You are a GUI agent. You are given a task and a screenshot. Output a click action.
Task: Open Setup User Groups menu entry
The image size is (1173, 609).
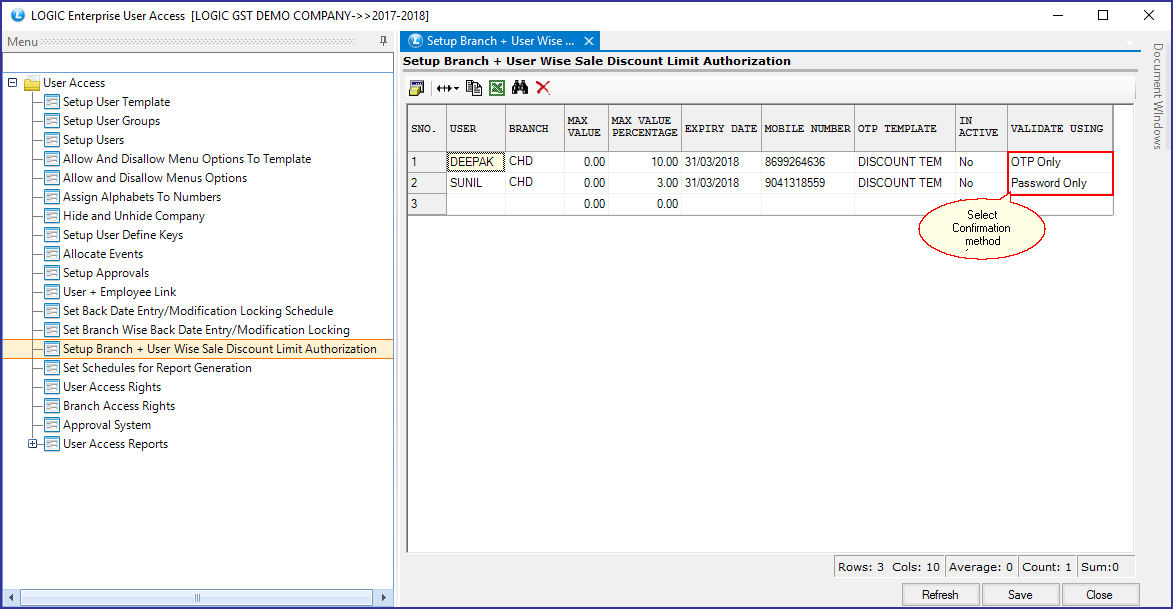tap(111, 120)
